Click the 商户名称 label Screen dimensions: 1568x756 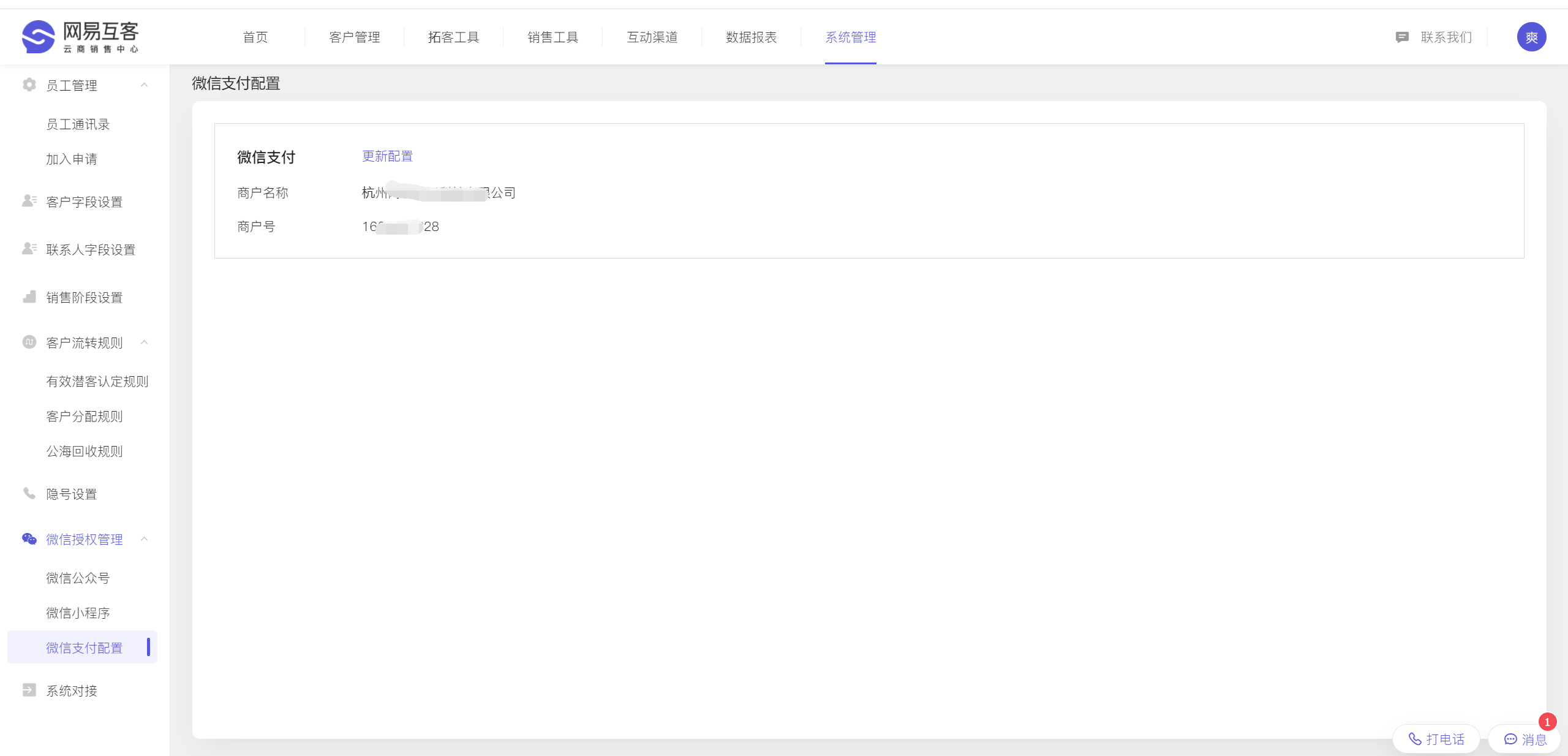click(263, 193)
